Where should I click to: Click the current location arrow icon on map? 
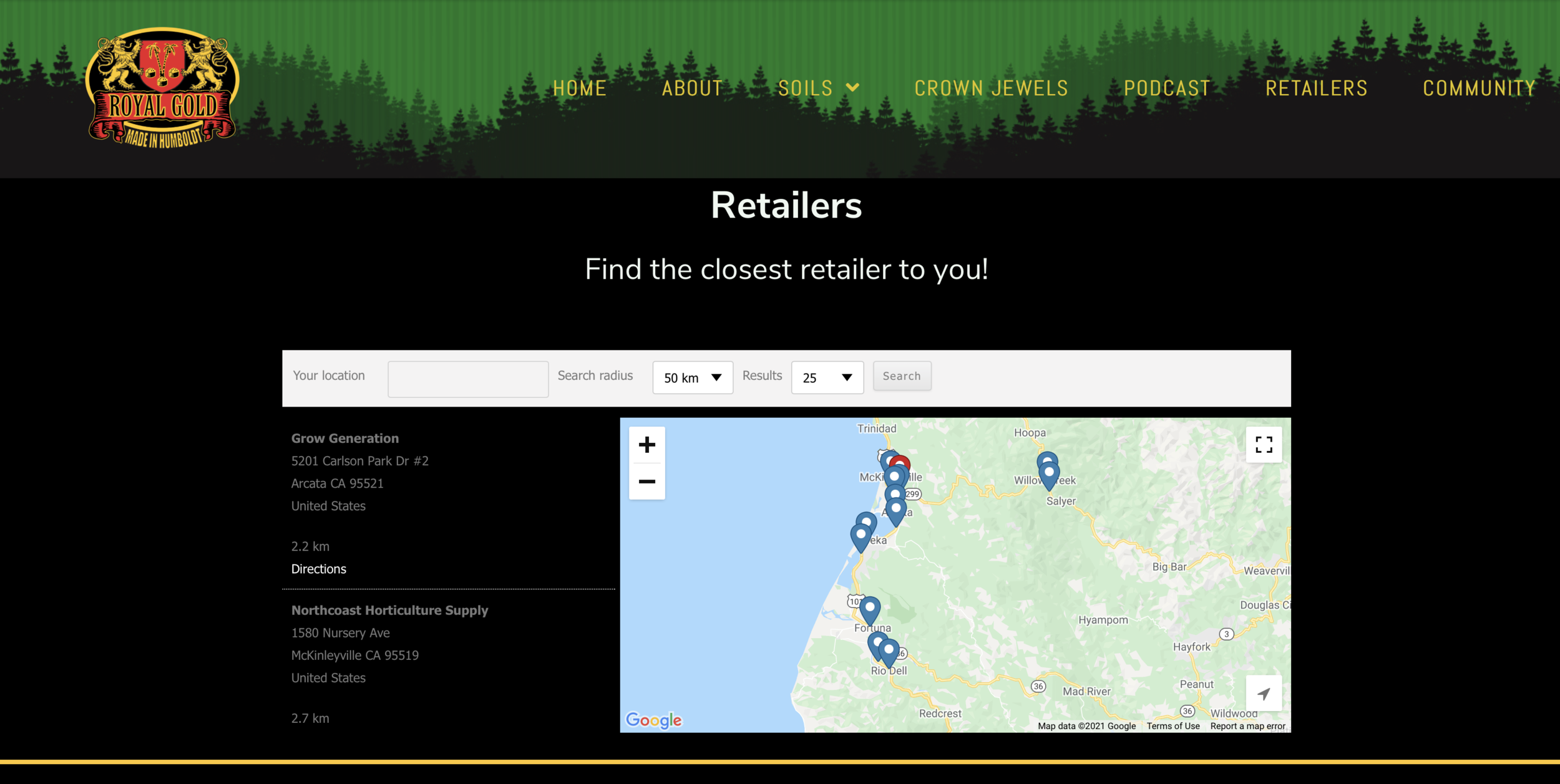tap(1264, 694)
